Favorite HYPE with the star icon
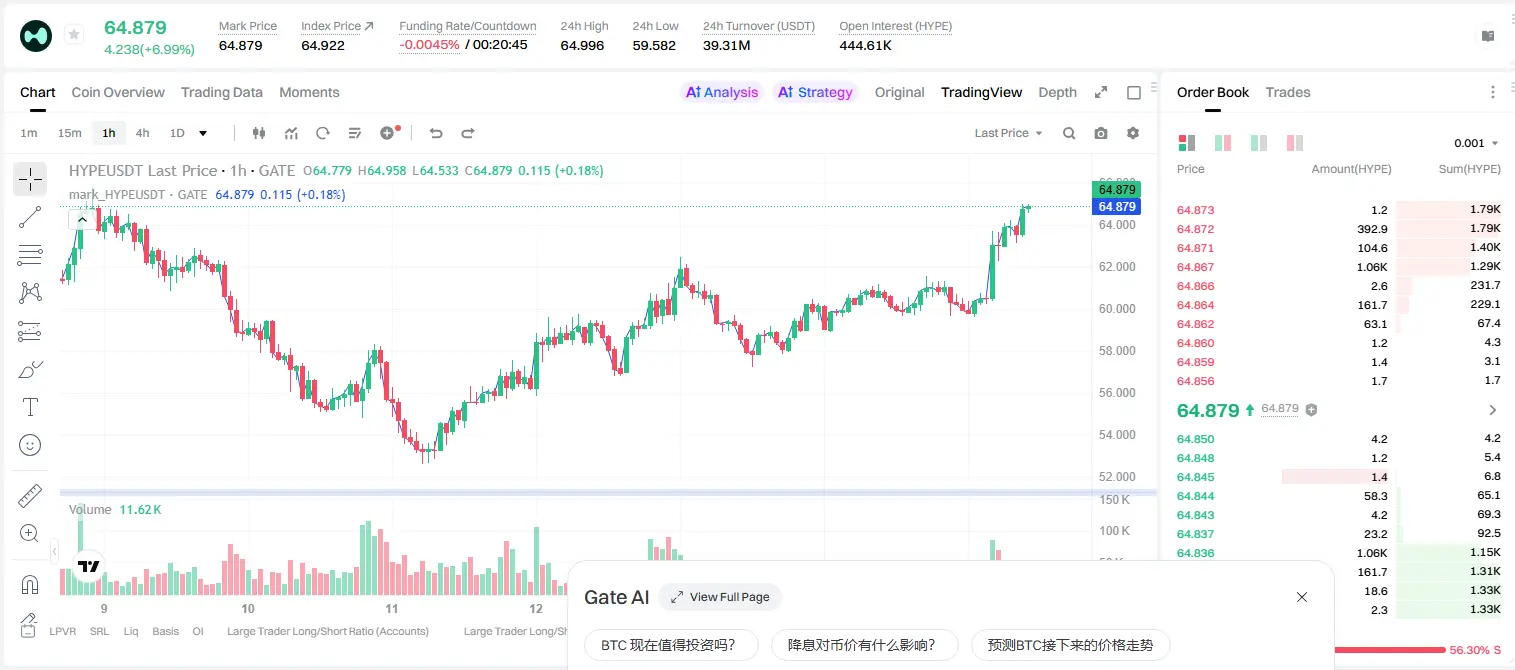This screenshot has height=670, width=1515. tap(74, 35)
